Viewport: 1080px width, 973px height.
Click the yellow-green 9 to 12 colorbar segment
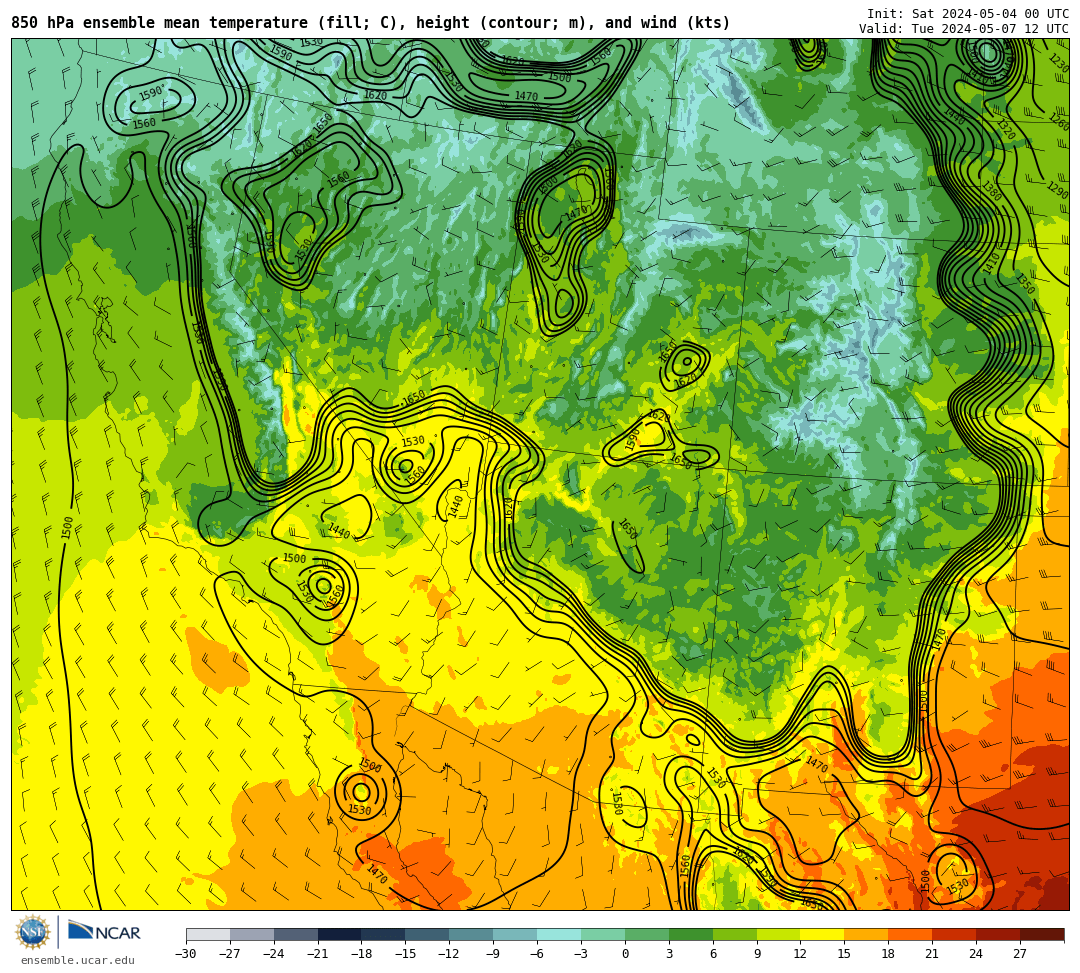(x=779, y=934)
